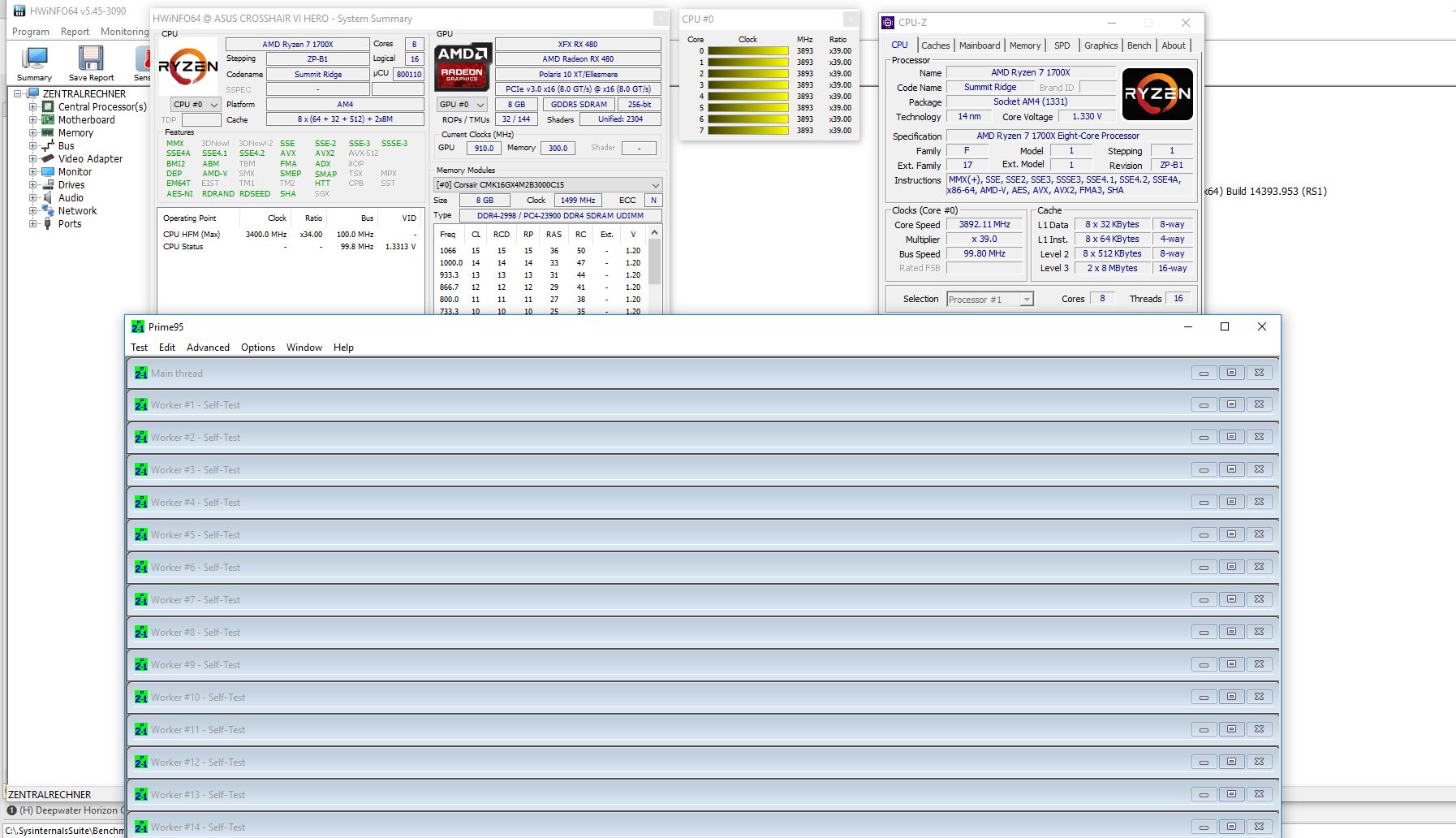Minimize the Worker #5 Self-Test child window
Image resolution: width=1456 pixels, height=838 pixels.
pos(1204,534)
